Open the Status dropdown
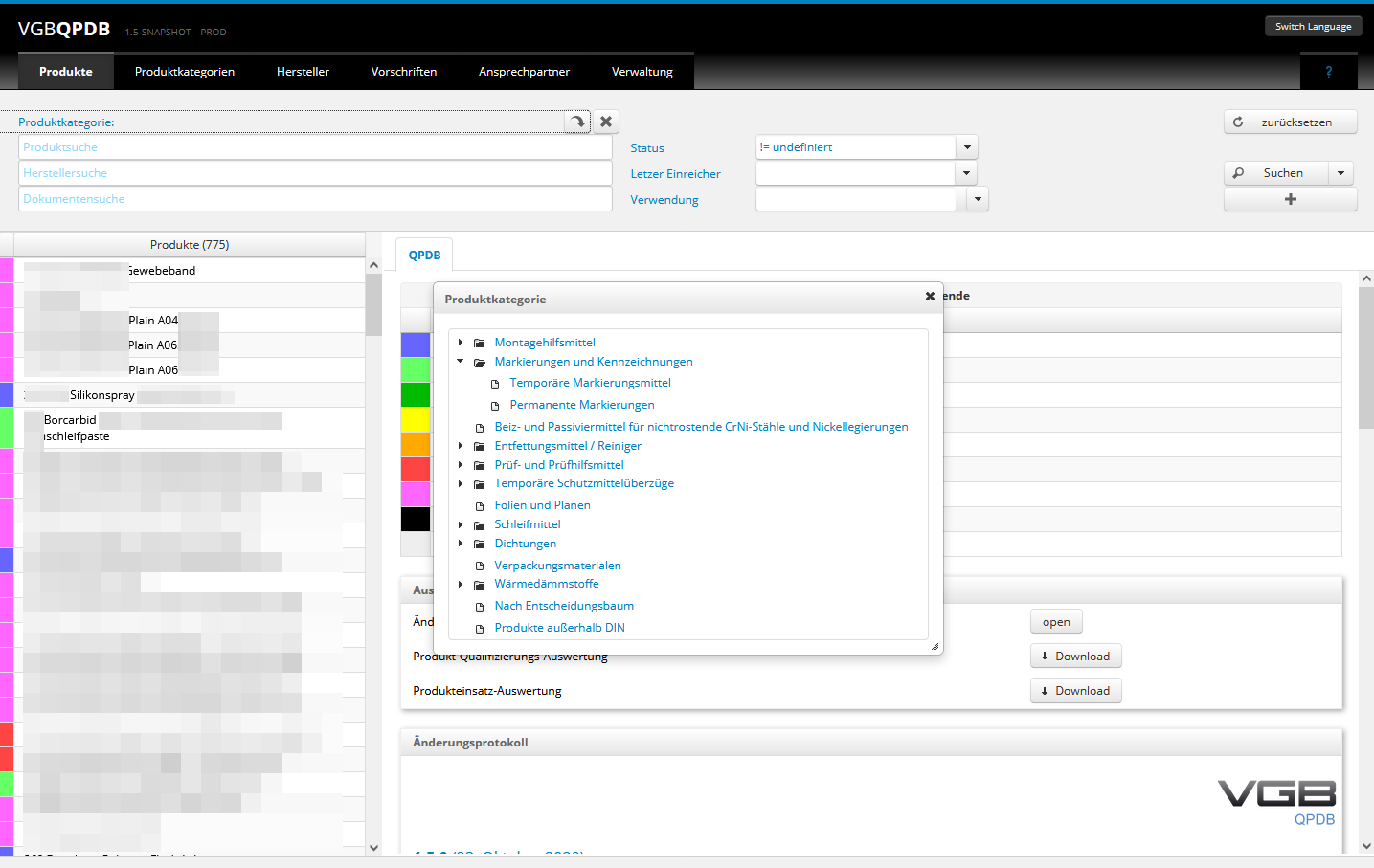Screen dimensions: 1374x868 (967, 147)
